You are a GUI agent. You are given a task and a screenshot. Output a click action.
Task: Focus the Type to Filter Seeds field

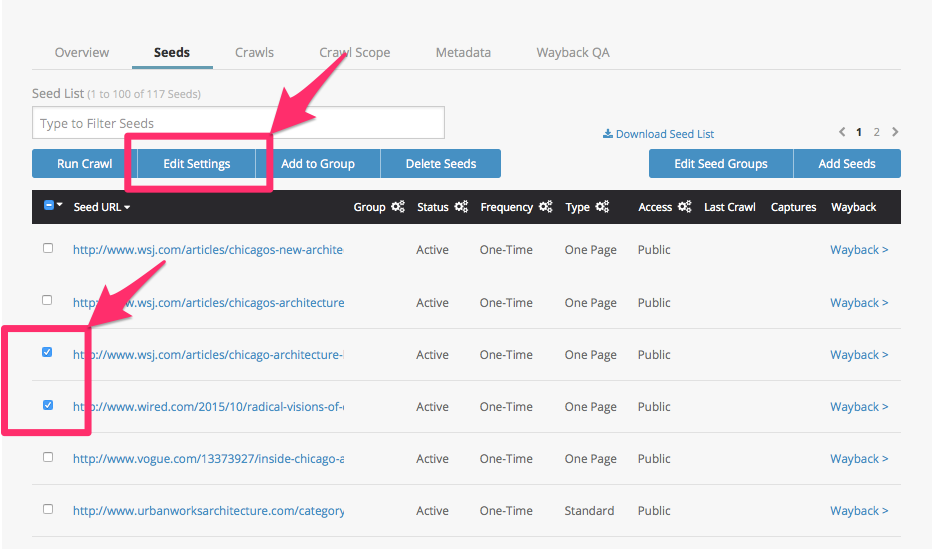[x=238, y=123]
